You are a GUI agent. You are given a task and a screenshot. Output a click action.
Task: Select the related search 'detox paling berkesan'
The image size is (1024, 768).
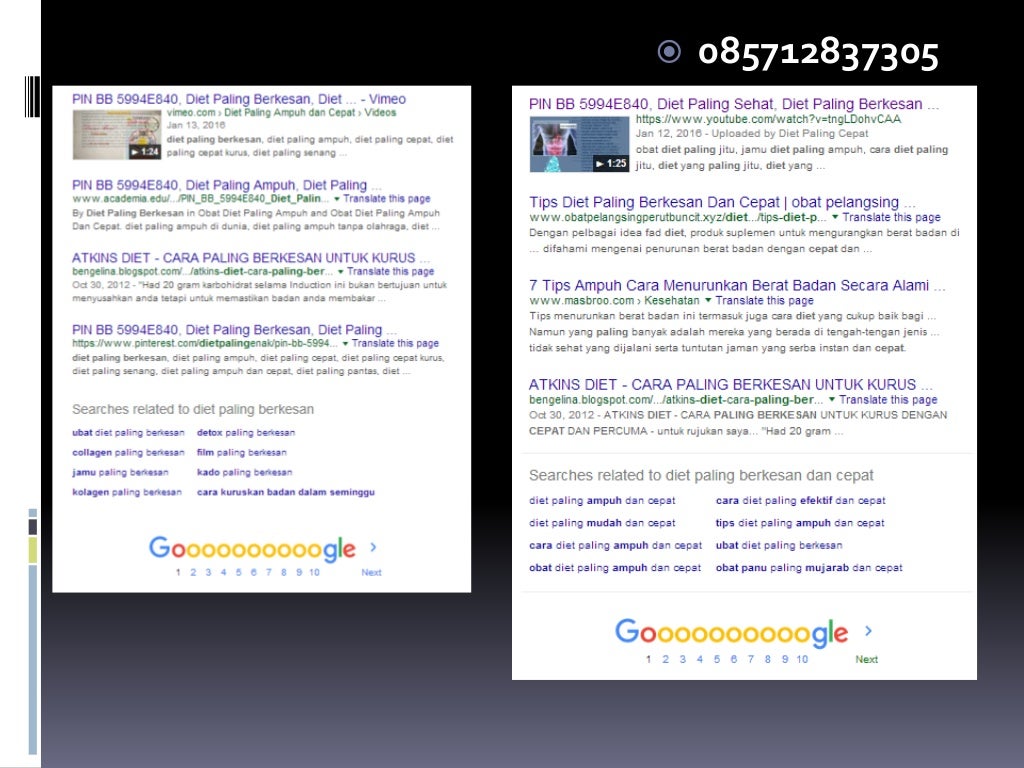tap(246, 432)
